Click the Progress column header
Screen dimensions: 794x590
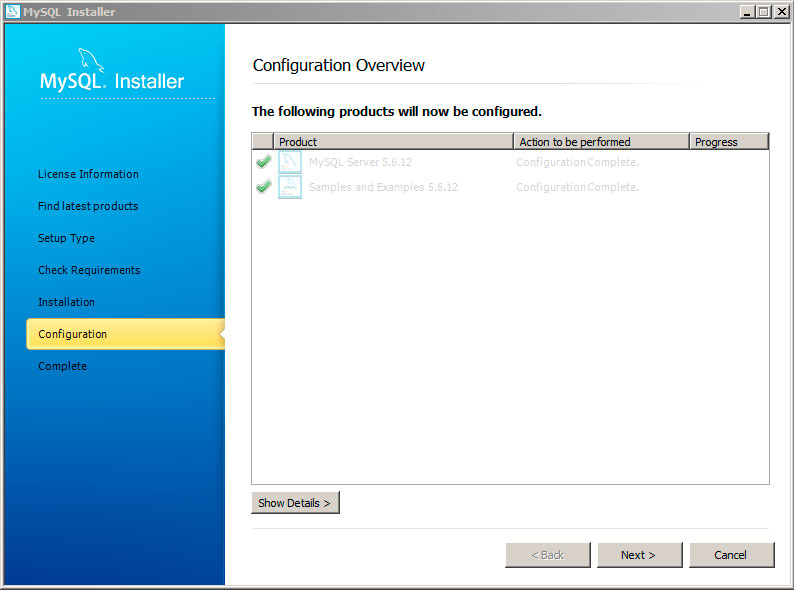tap(729, 142)
